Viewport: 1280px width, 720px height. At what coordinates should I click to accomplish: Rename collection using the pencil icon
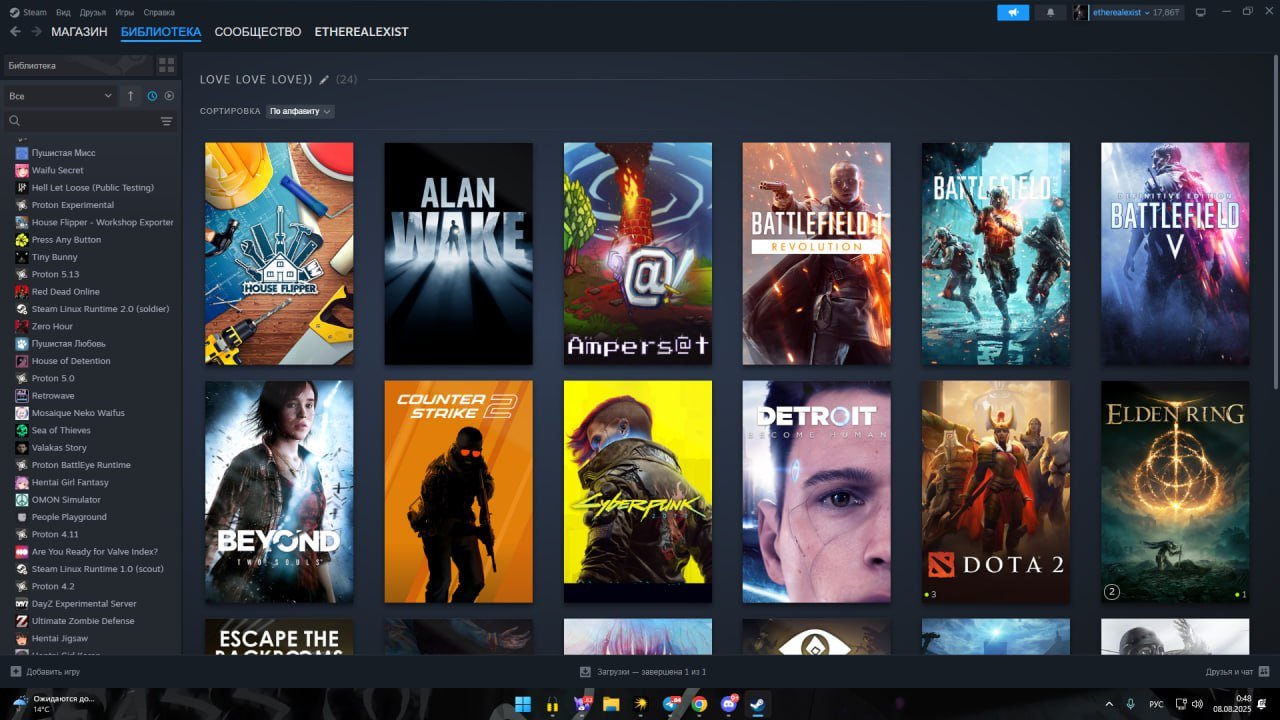pyautogui.click(x=324, y=79)
